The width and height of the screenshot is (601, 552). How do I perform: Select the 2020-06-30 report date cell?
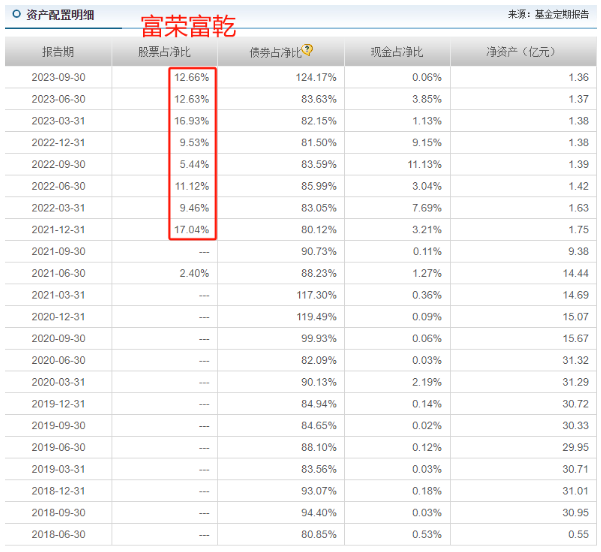(x=58, y=360)
